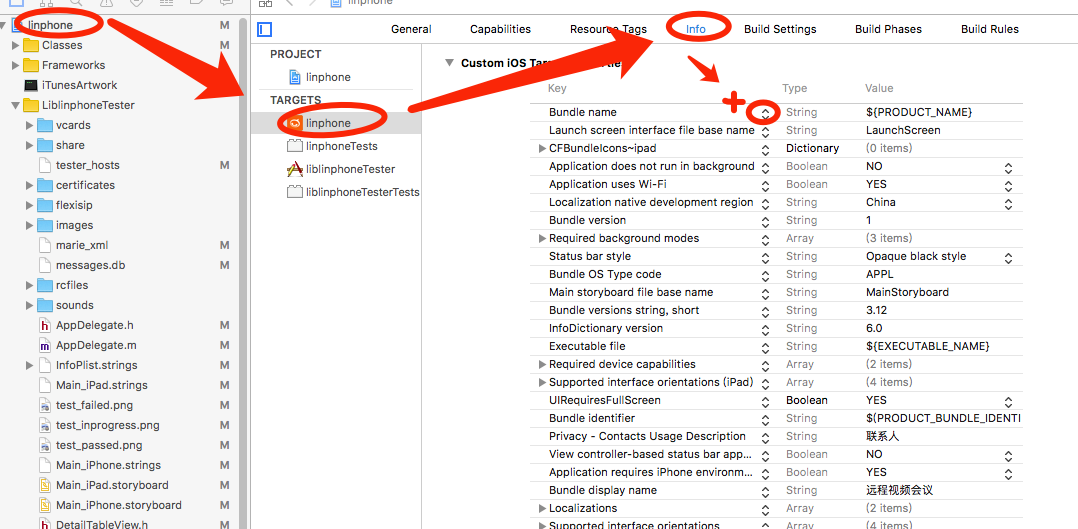
Task: Switch to the Capabilities tab
Action: pos(500,29)
